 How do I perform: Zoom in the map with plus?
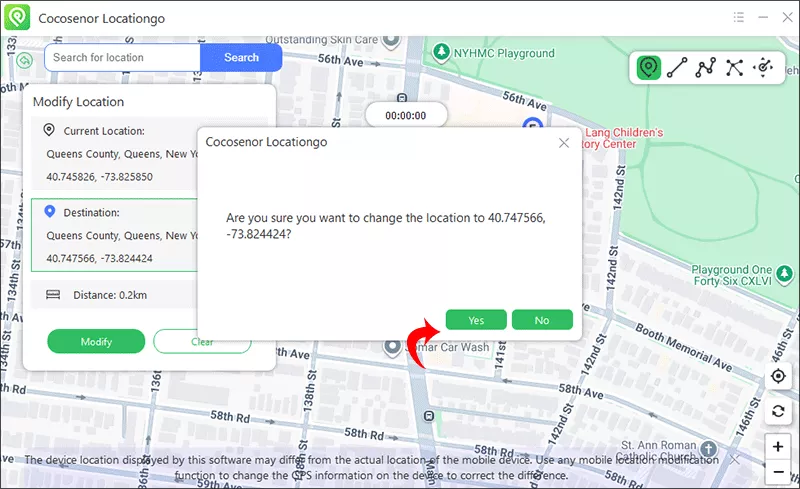[x=778, y=447]
